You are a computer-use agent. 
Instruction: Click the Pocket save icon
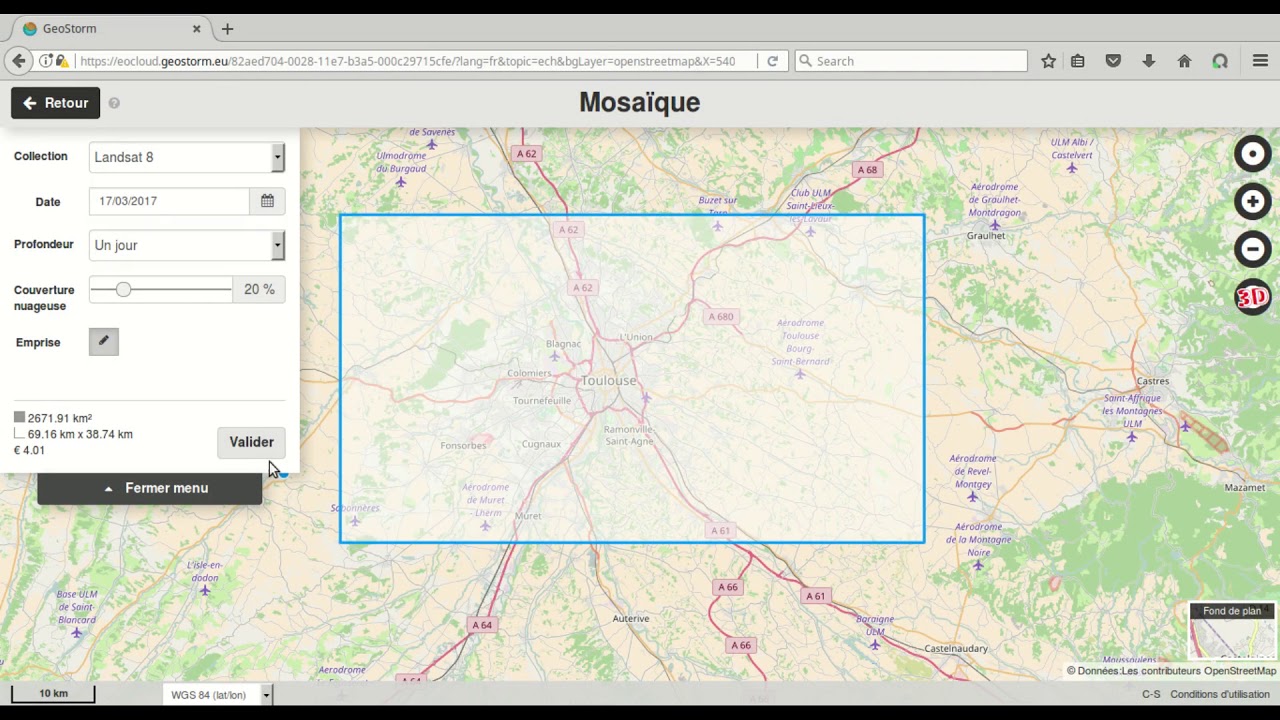[x=1113, y=61]
